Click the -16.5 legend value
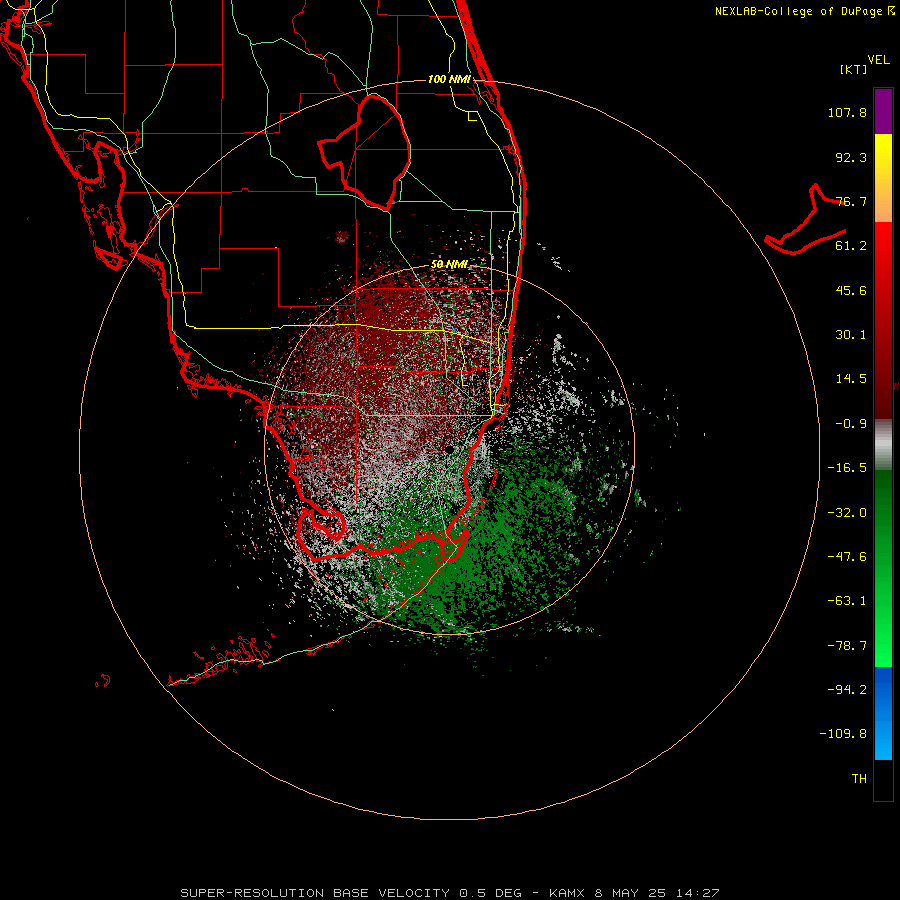 coord(847,468)
